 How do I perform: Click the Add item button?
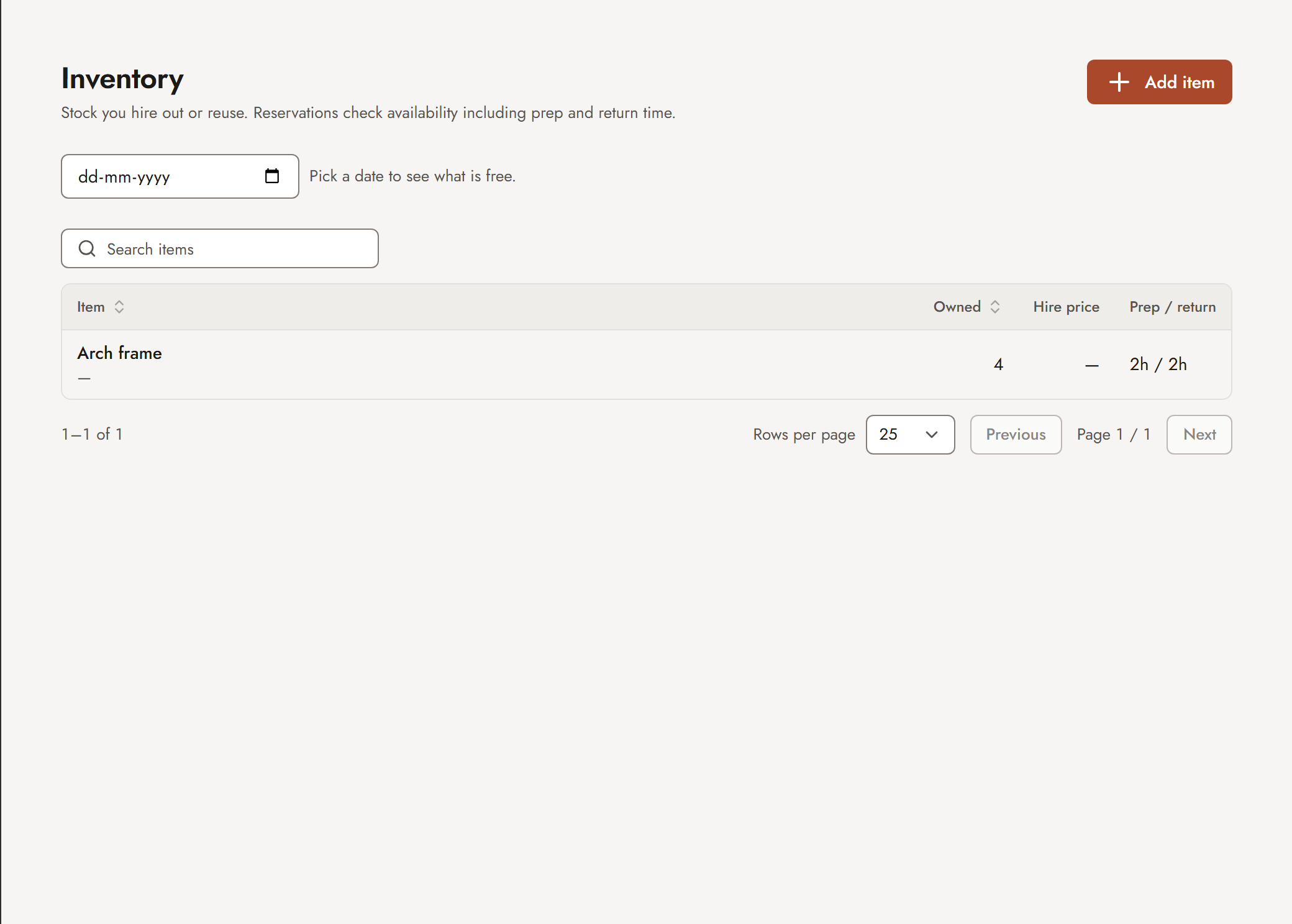click(1159, 82)
